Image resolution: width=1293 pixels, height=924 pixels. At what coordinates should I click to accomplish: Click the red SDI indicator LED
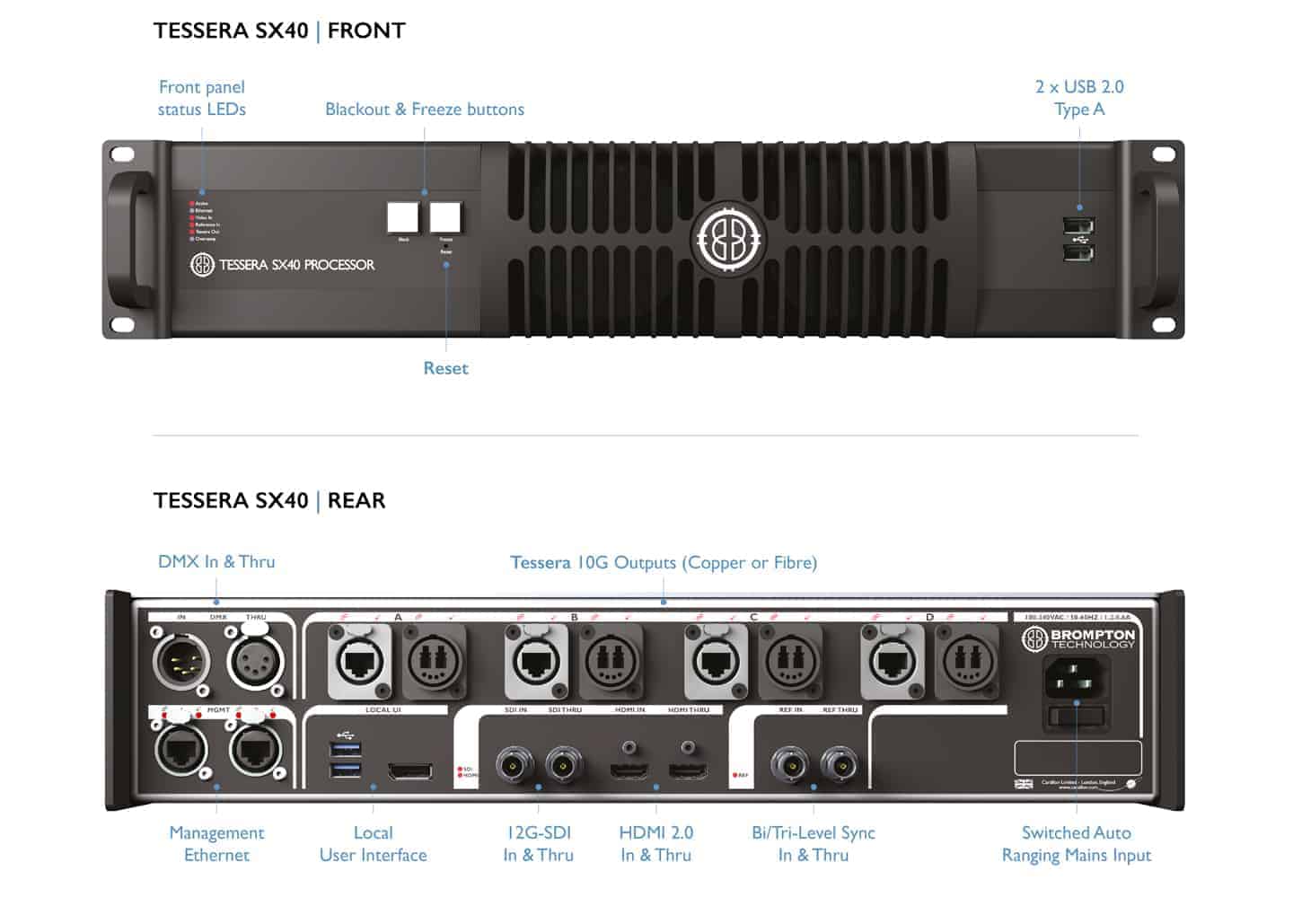coord(461,769)
